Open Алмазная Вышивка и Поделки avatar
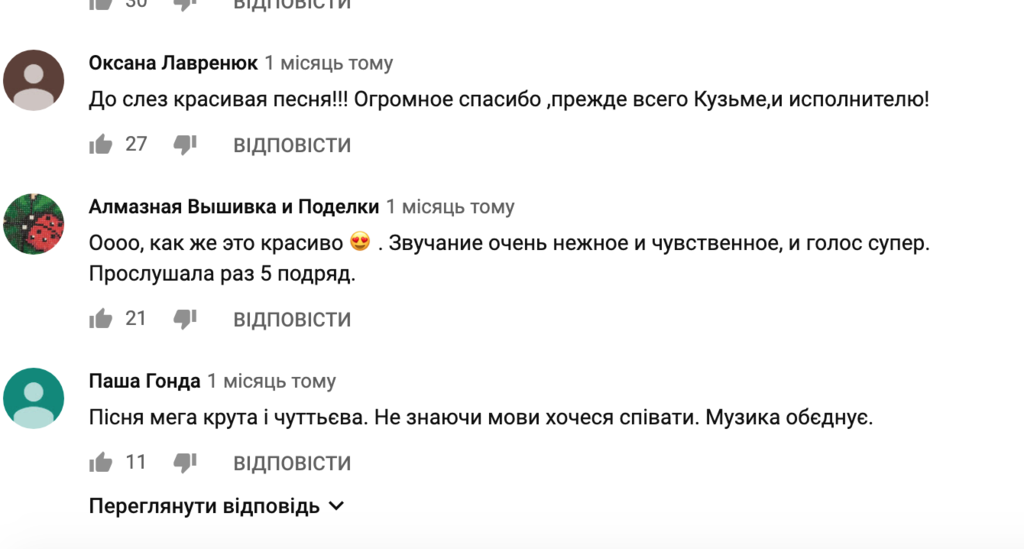The height and width of the screenshot is (549, 1024). (35, 224)
